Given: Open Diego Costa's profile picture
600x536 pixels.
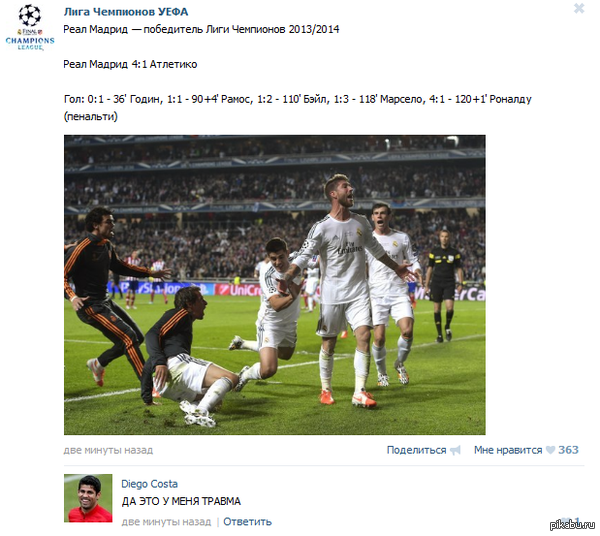Looking at the screenshot, I should click(x=88, y=498).
